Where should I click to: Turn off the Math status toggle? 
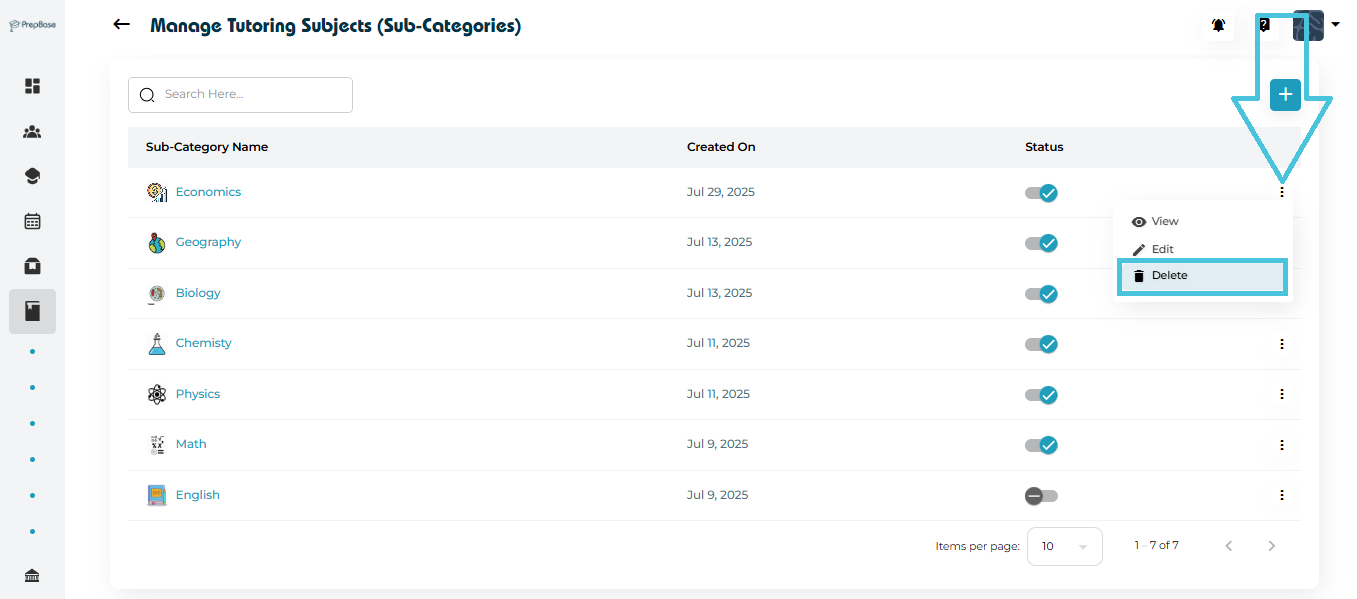(x=1042, y=445)
